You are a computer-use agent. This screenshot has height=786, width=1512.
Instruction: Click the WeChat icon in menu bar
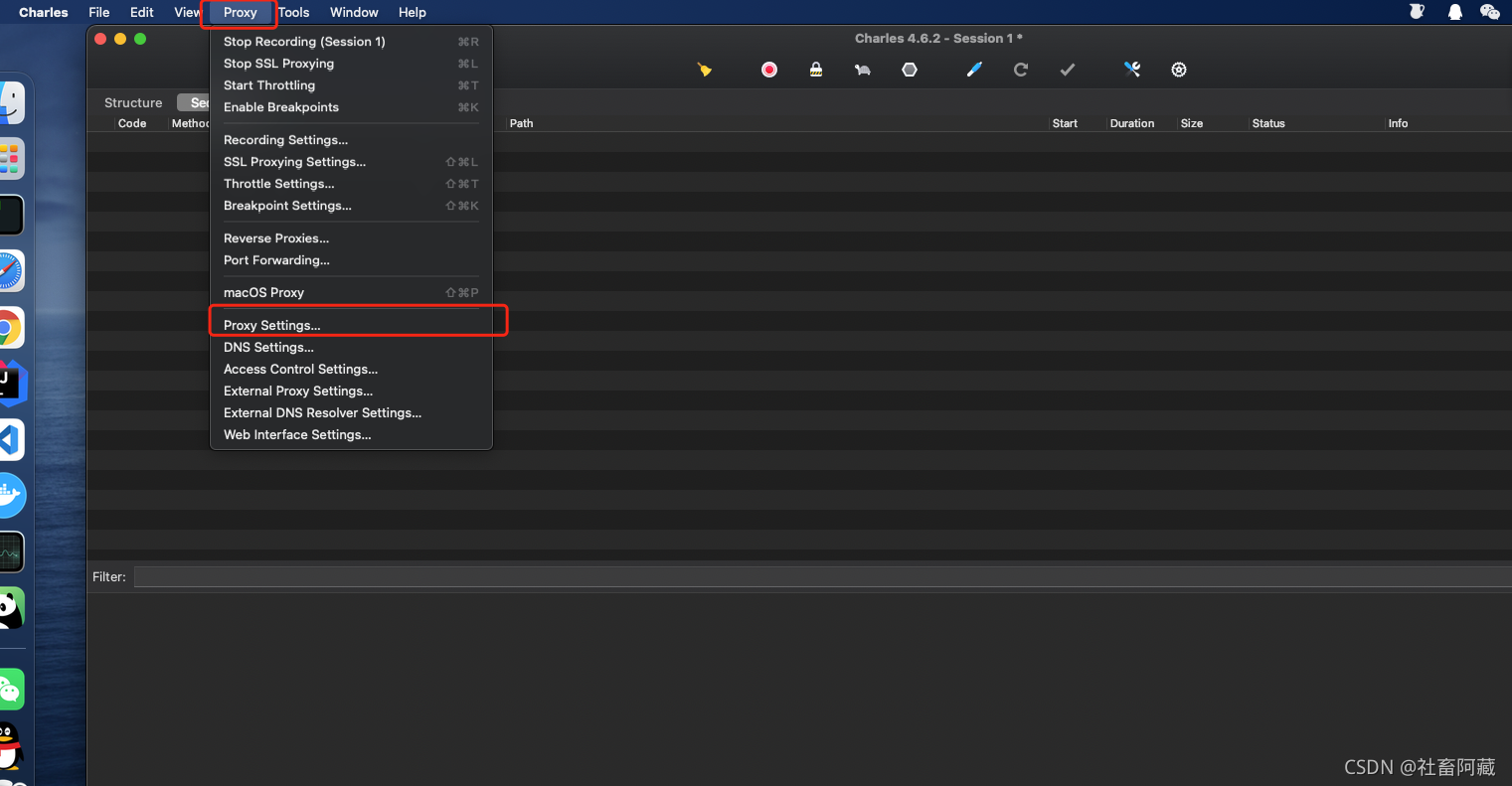1489,12
